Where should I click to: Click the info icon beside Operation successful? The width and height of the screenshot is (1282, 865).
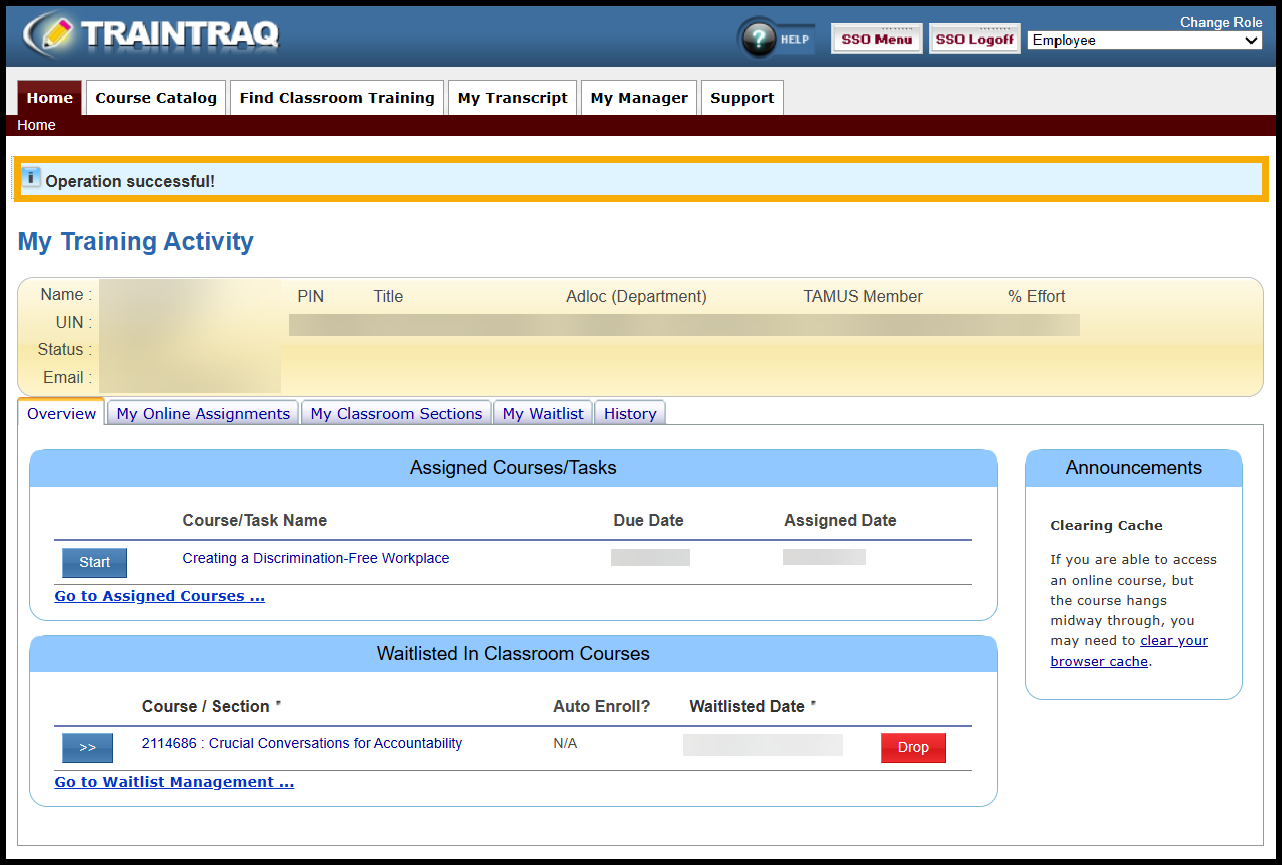tap(31, 179)
